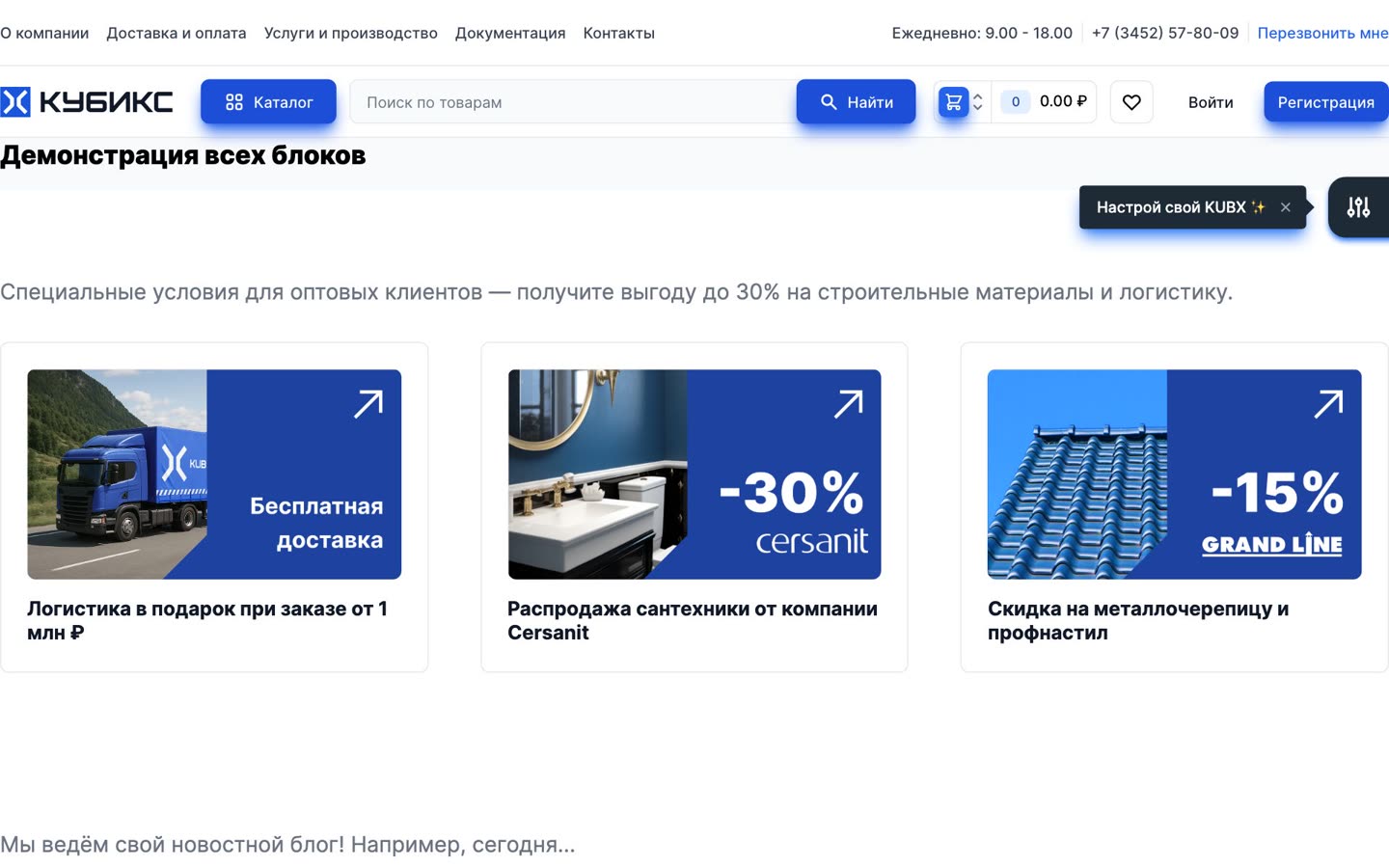Open Доставка и оплата menu item

tap(177, 33)
